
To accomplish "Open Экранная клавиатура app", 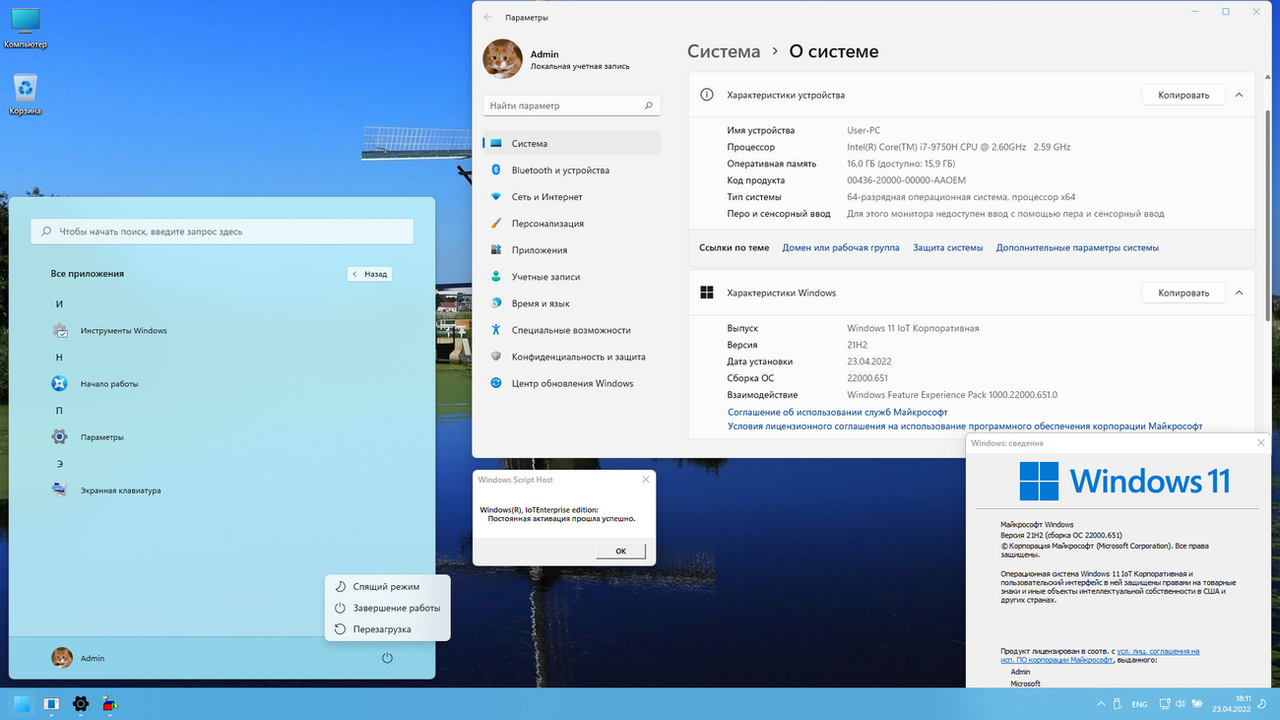I will 107,490.
